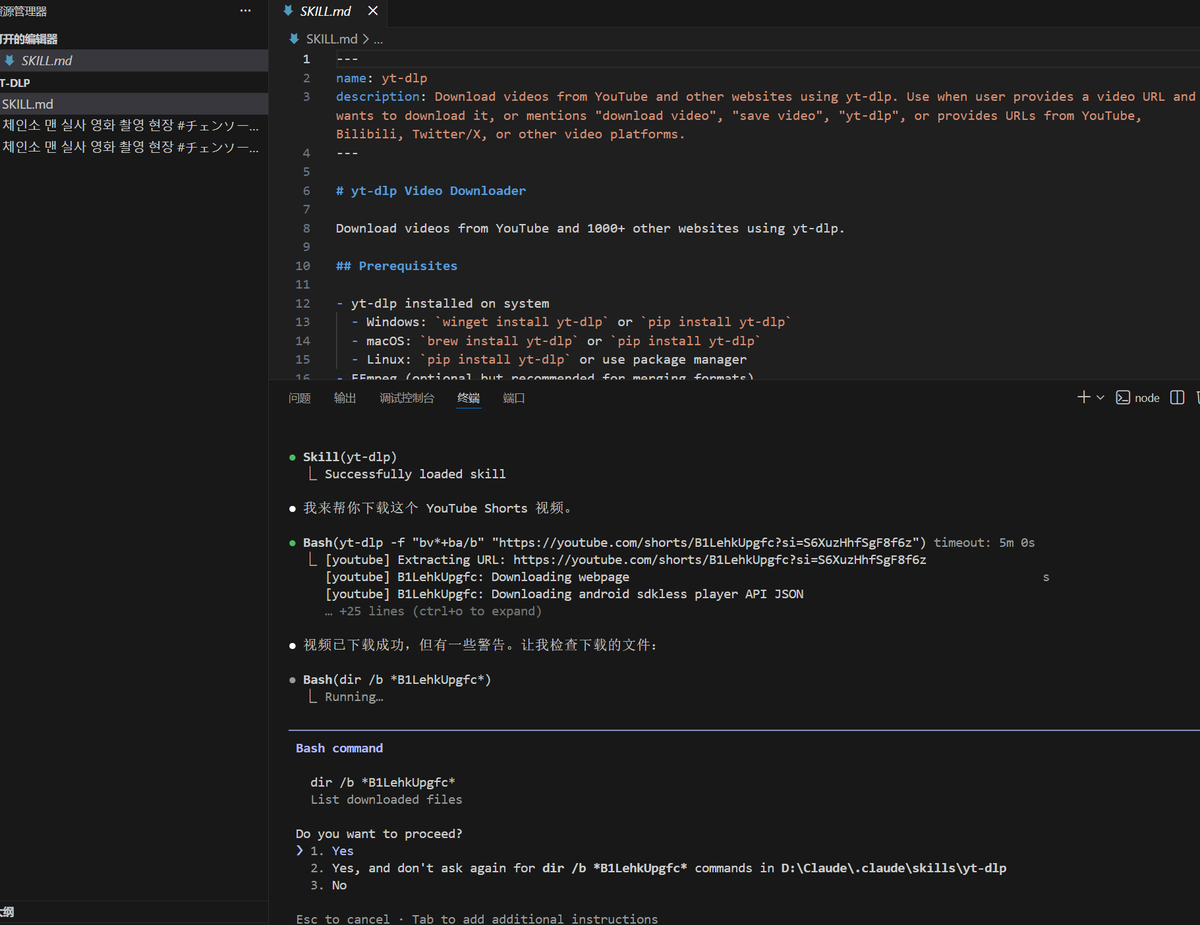Choose option 1. Yes in the prompt
The image size is (1200, 925).
(x=331, y=851)
